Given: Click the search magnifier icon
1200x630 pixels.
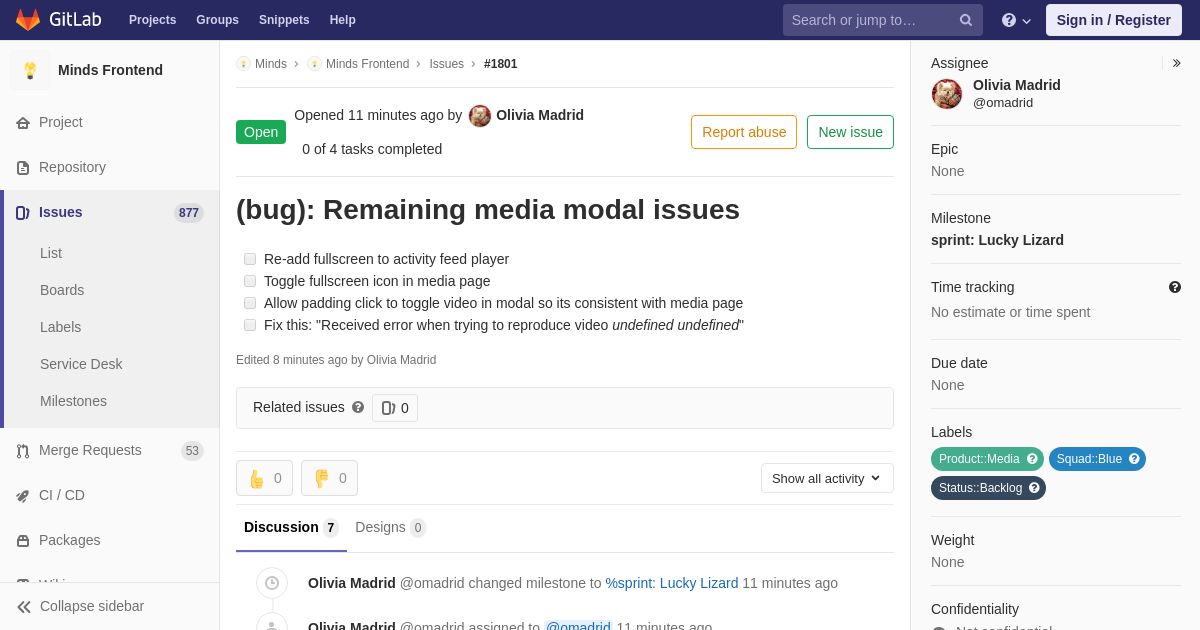Looking at the screenshot, I should point(966,20).
